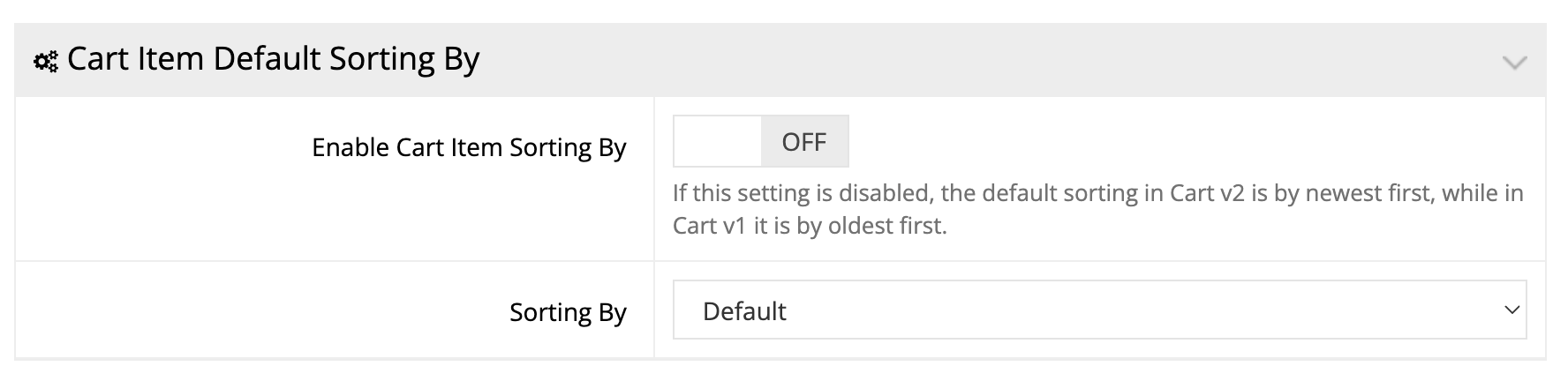
Task: Click the Sorting By combo box field
Action: [1098, 310]
